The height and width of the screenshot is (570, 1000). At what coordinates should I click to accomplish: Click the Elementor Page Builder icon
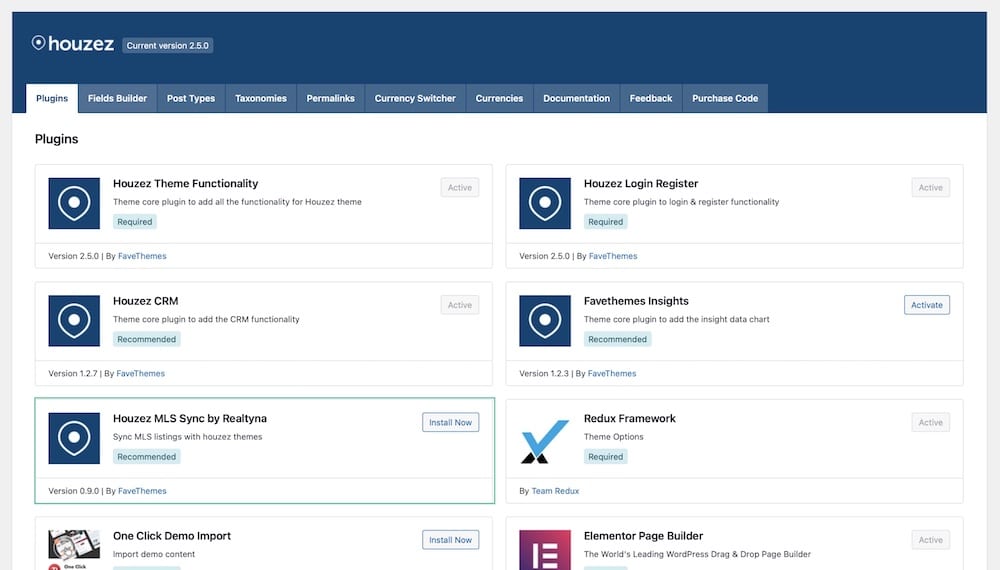[x=545, y=550]
